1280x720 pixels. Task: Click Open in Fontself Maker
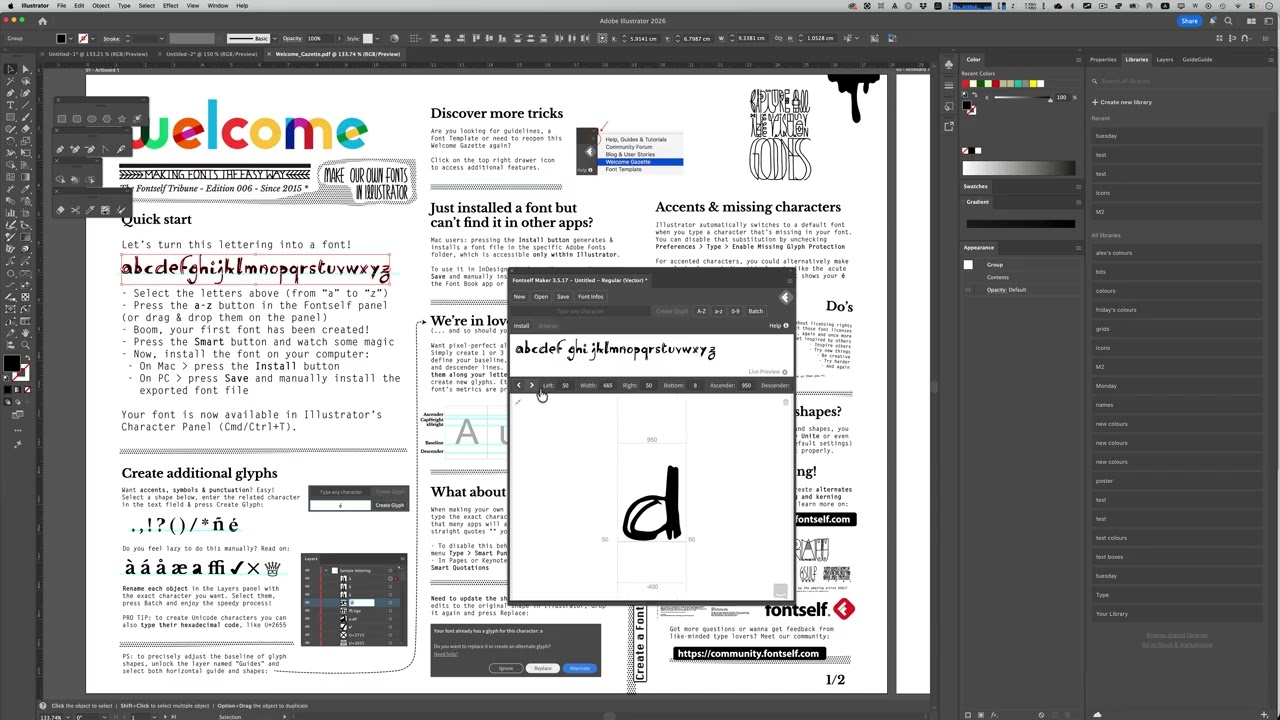(541, 297)
